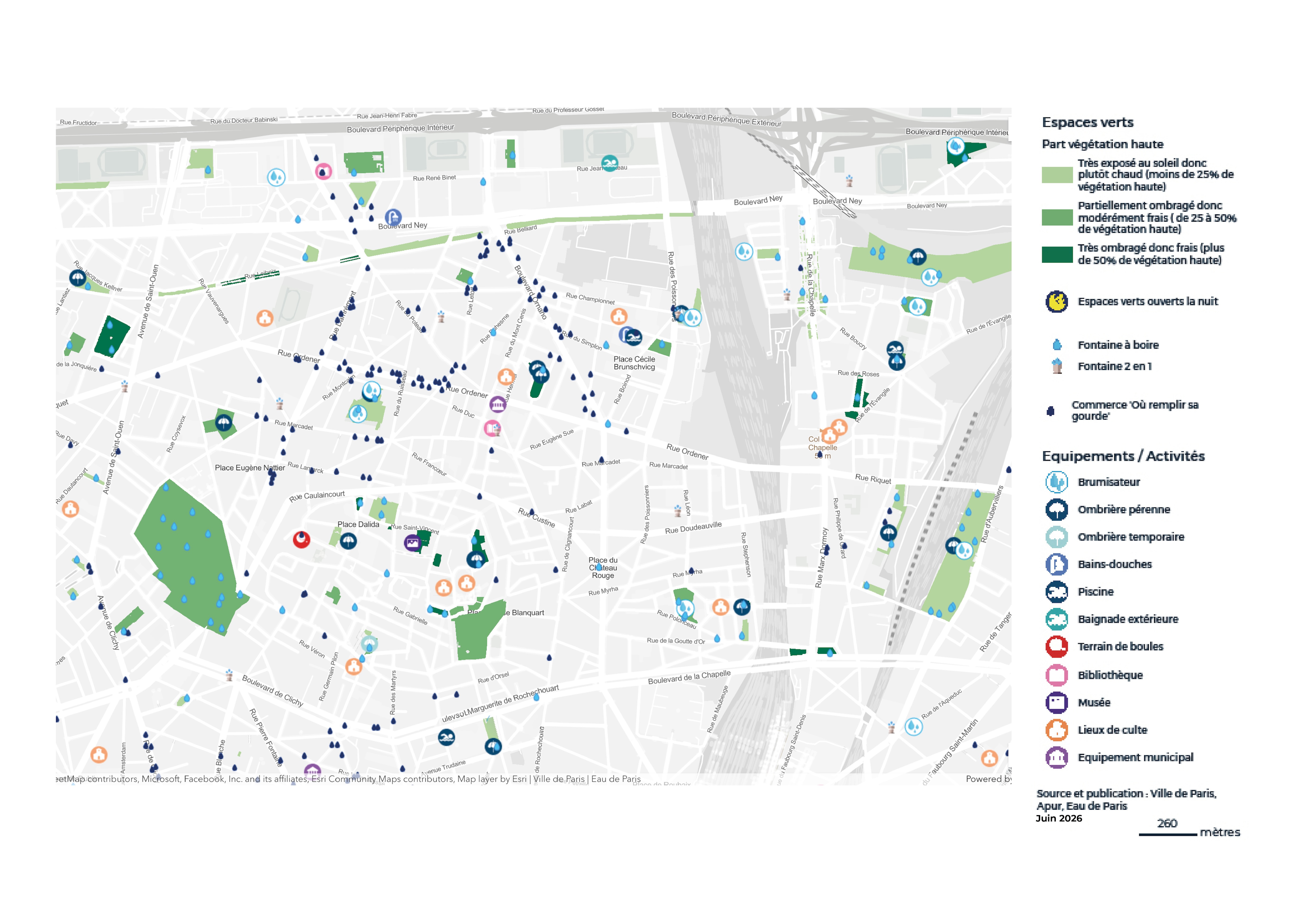Select the municipal facility marker near Rue Duc
Screen dimensions: 1307x924
click(x=498, y=405)
